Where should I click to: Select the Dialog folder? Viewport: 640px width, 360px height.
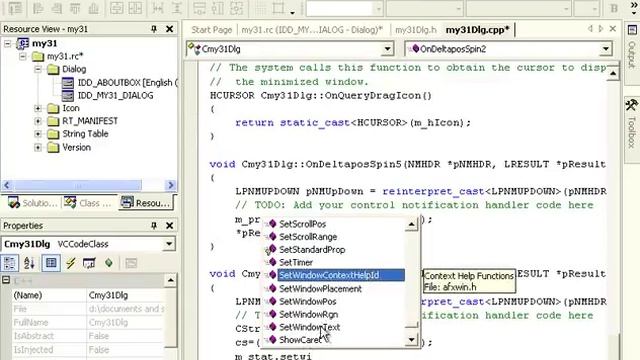(x=74, y=69)
